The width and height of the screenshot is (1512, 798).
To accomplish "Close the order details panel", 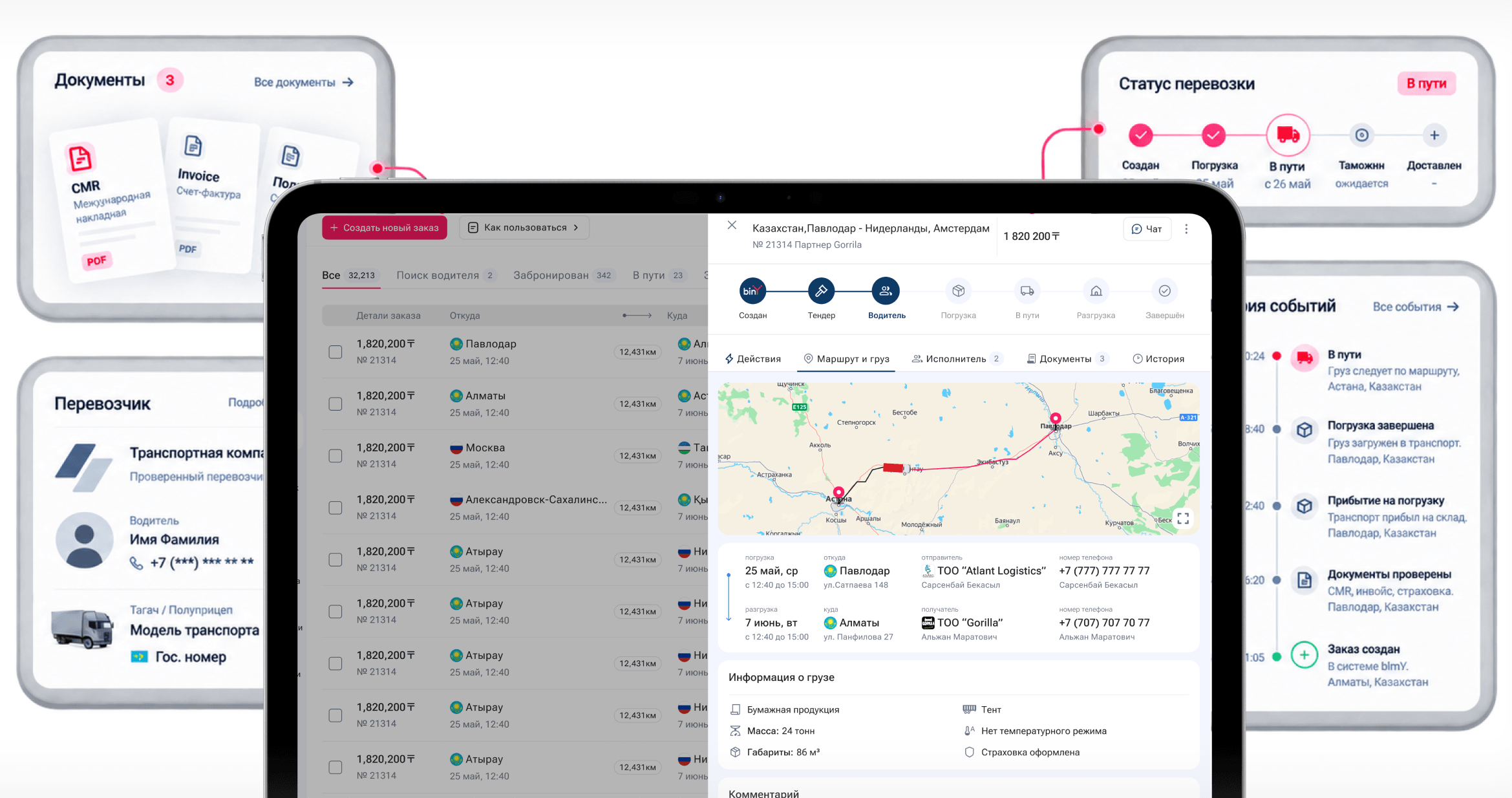I will point(732,225).
